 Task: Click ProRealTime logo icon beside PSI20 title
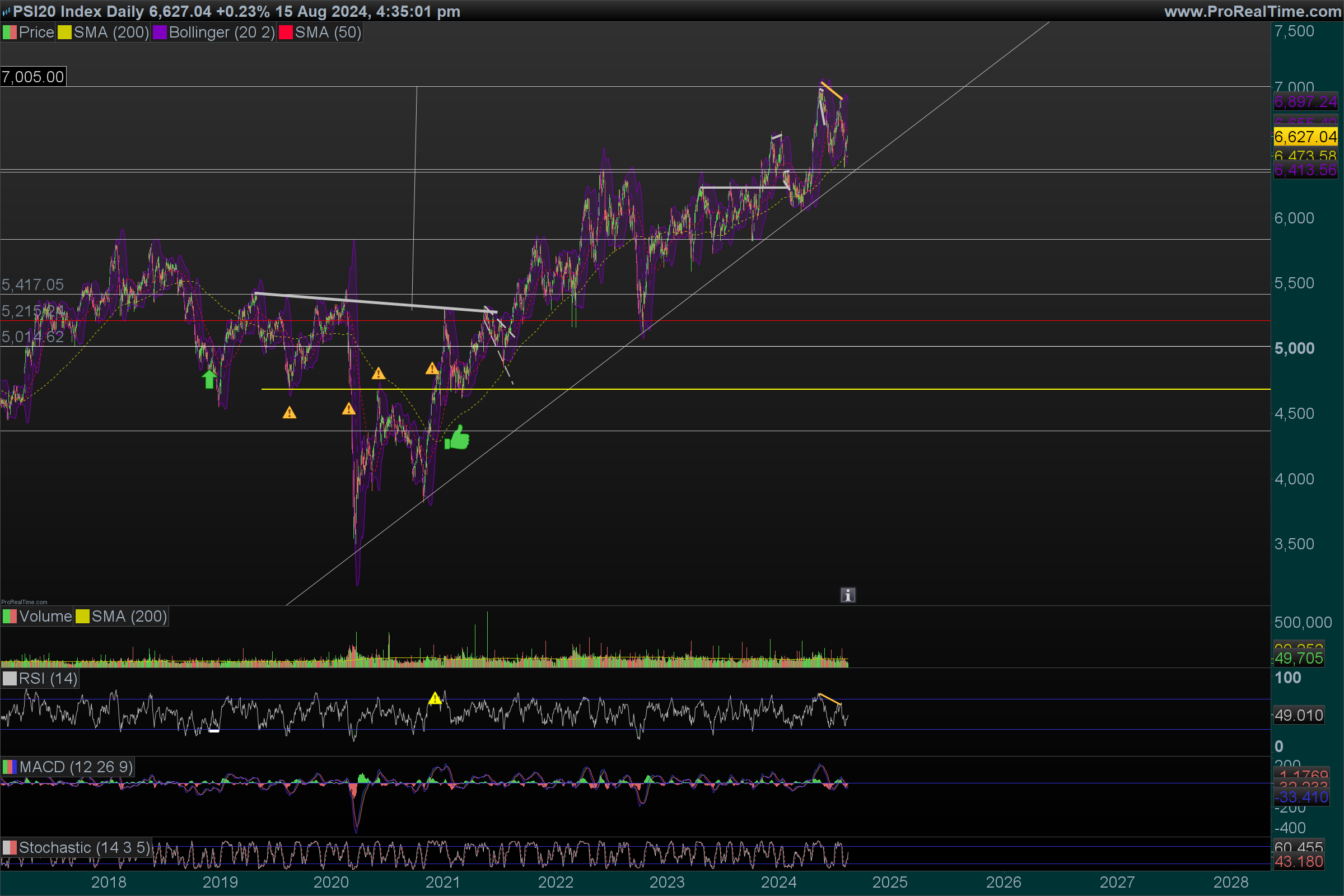pos(6,11)
